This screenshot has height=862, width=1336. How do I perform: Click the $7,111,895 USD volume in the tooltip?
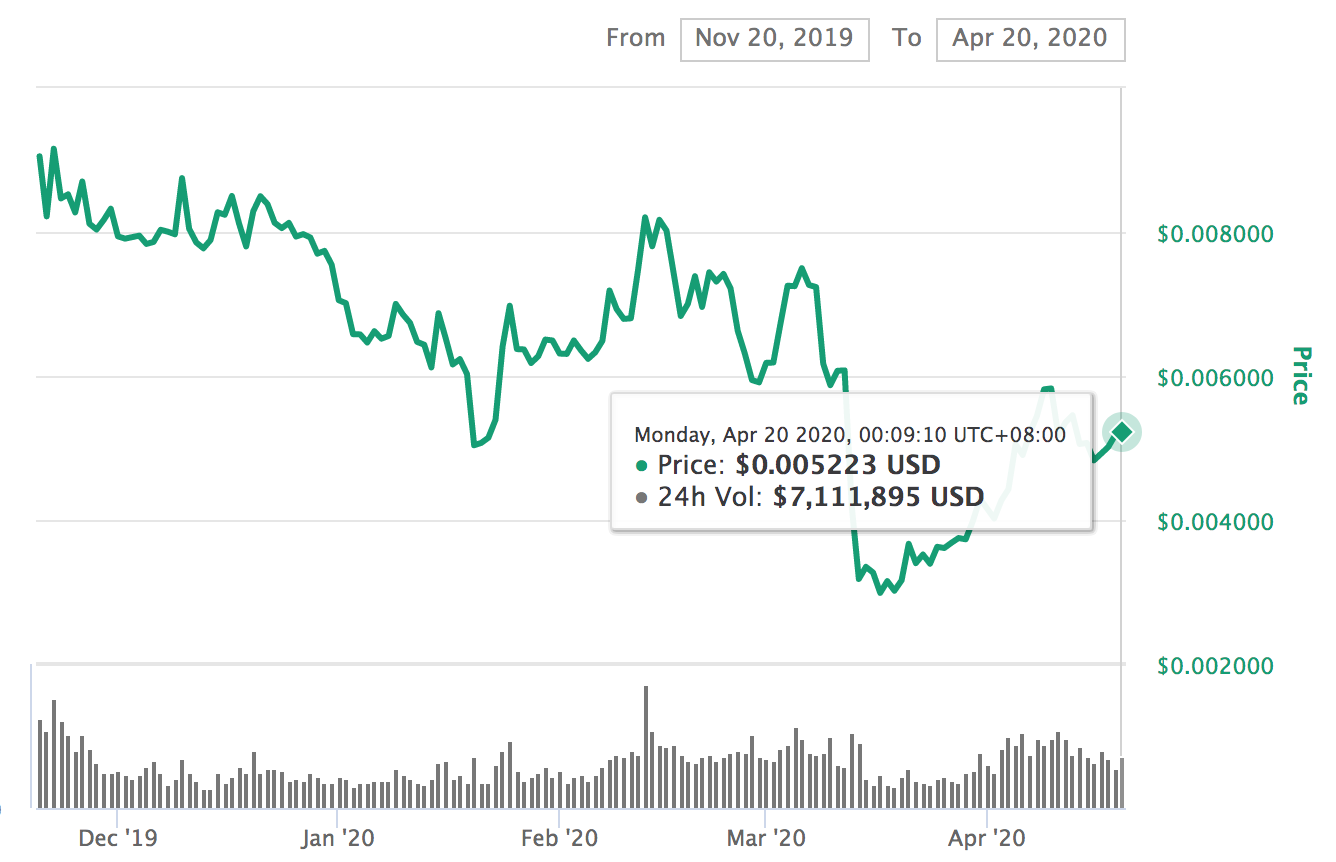tap(878, 497)
